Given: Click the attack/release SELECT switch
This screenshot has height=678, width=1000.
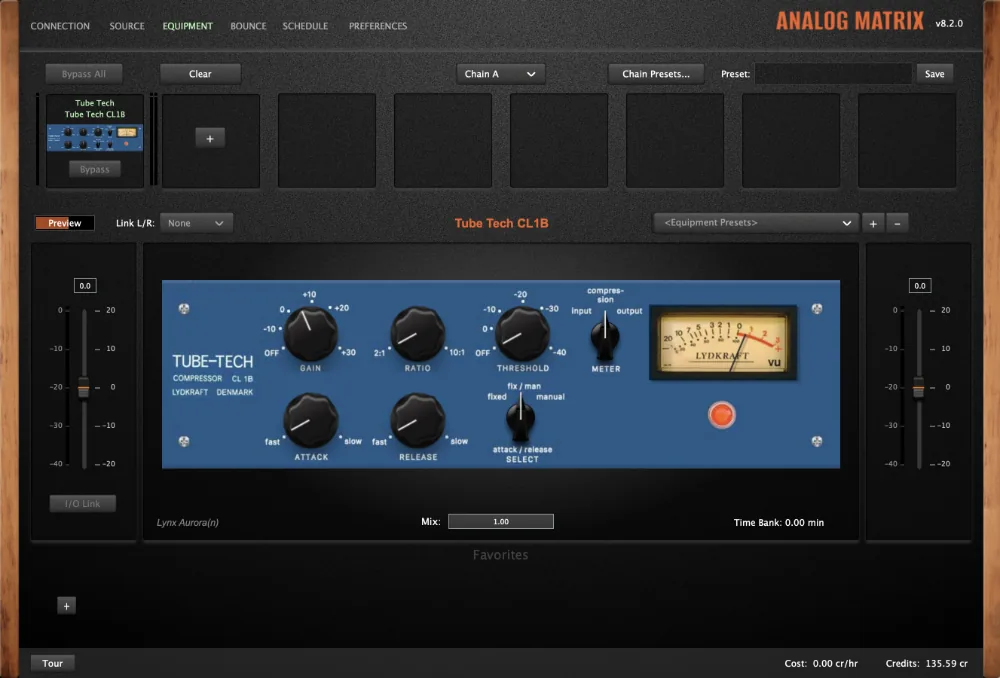Looking at the screenshot, I should (x=520, y=419).
